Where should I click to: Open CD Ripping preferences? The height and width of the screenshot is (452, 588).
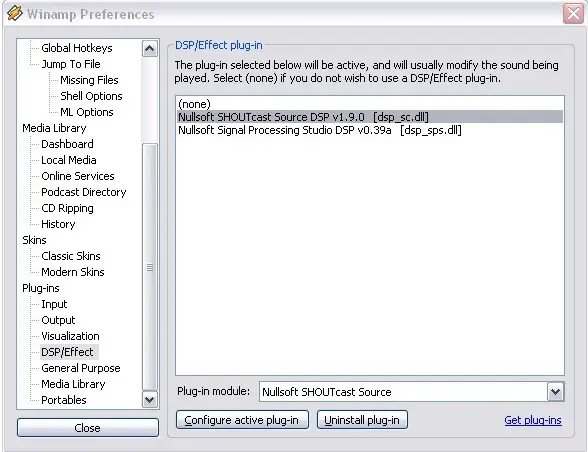67,208
